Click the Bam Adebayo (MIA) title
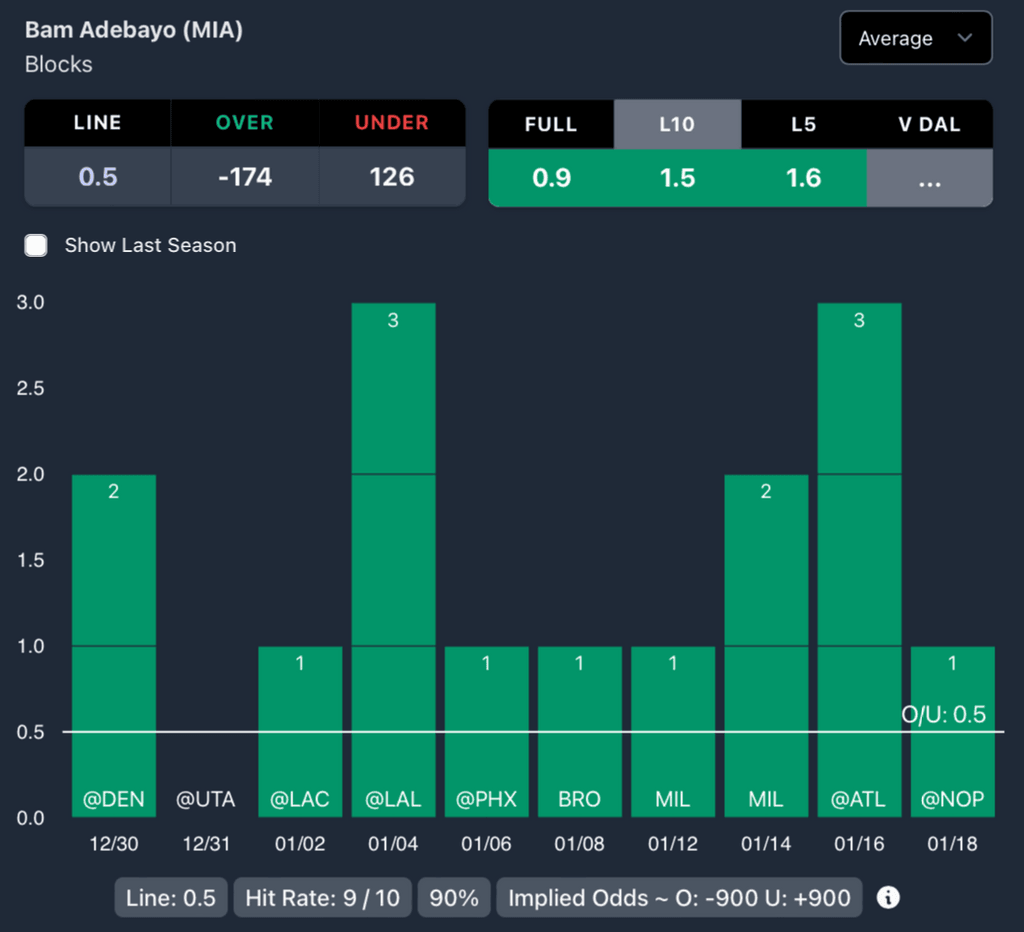This screenshot has width=1024, height=932. [134, 30]
